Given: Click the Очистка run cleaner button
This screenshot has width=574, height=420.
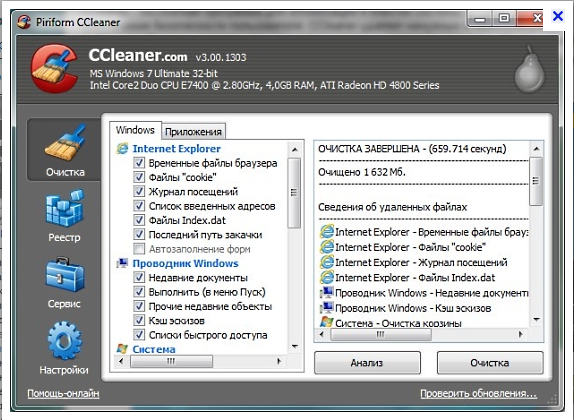Looking at the screenshot, I should click(490, 363).
